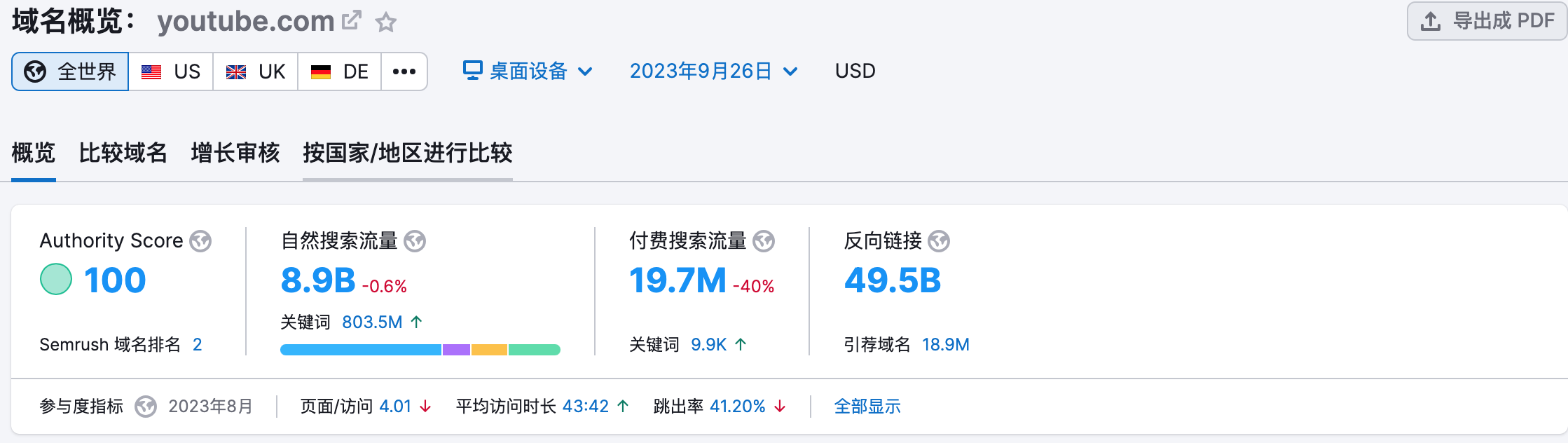
Task: Click the -40% paid traffic change
Action: [753, 286]
